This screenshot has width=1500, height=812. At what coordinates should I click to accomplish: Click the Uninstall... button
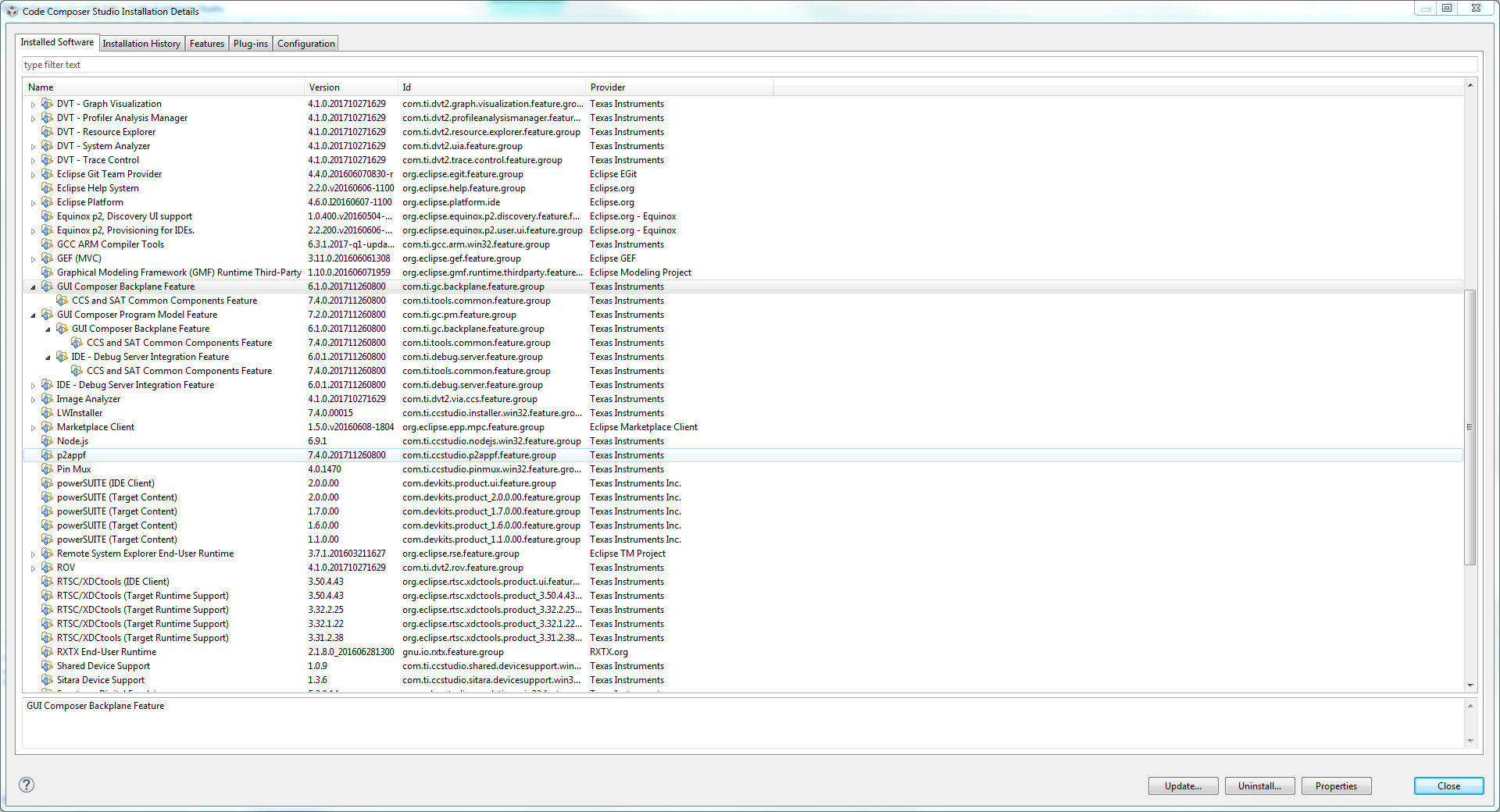tap(1259, 786)
